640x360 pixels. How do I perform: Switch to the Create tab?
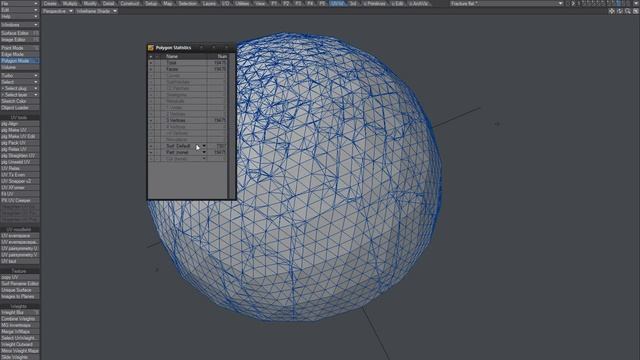(50, 3)
